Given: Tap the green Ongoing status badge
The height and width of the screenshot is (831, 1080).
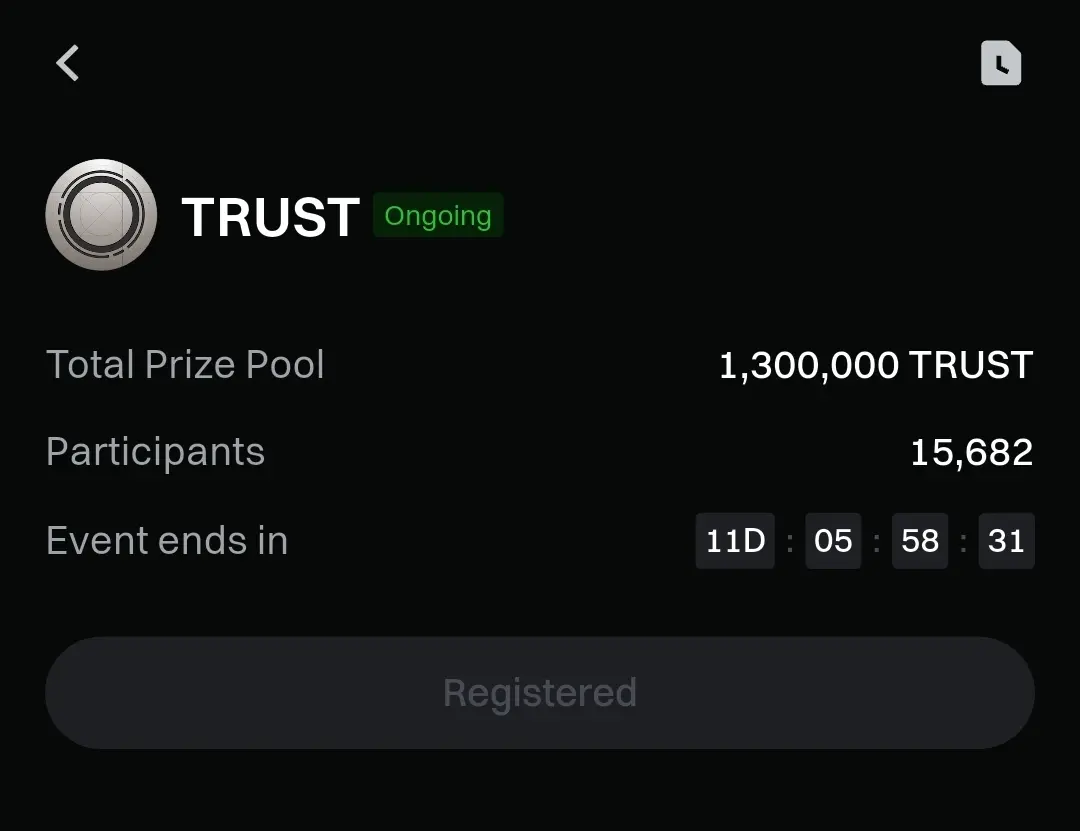Looking at the screenshot, I should click(x=438, y=216).
